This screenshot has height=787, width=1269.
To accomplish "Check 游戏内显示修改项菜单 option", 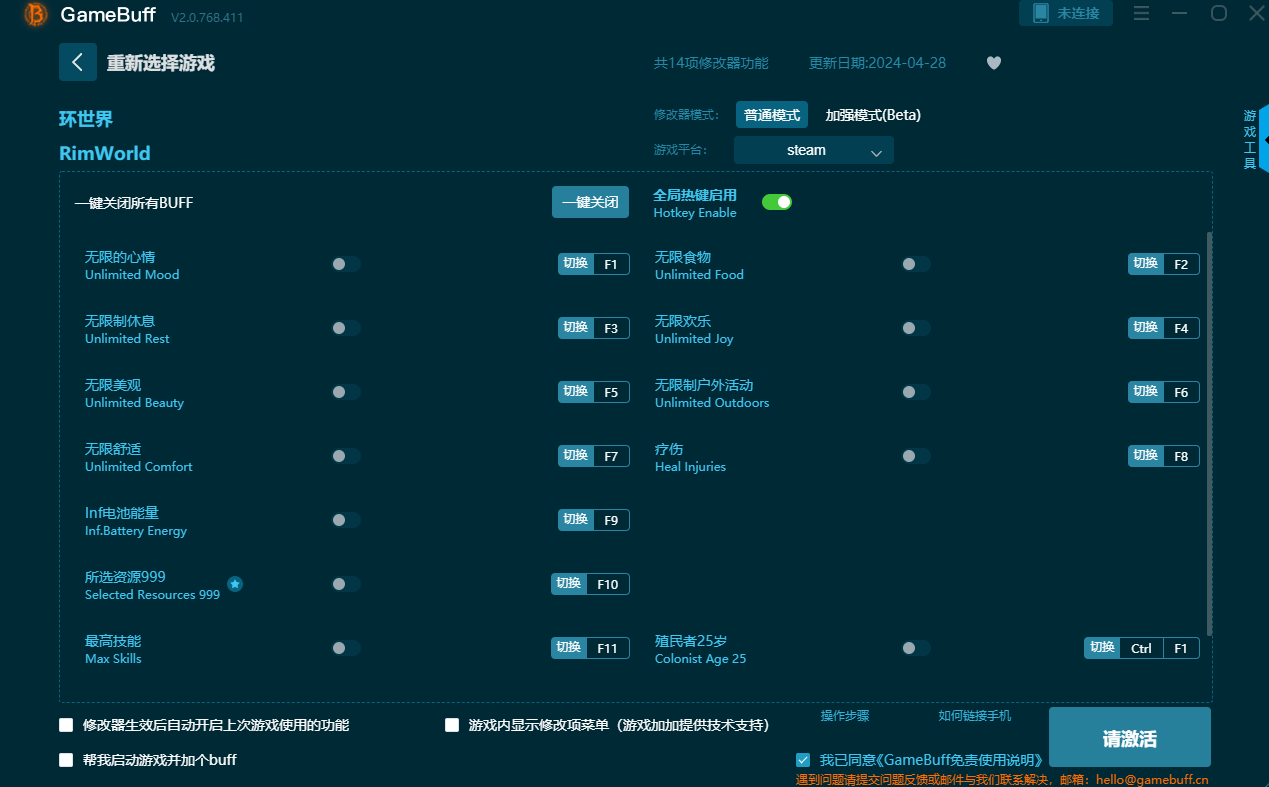I will 451,725.
